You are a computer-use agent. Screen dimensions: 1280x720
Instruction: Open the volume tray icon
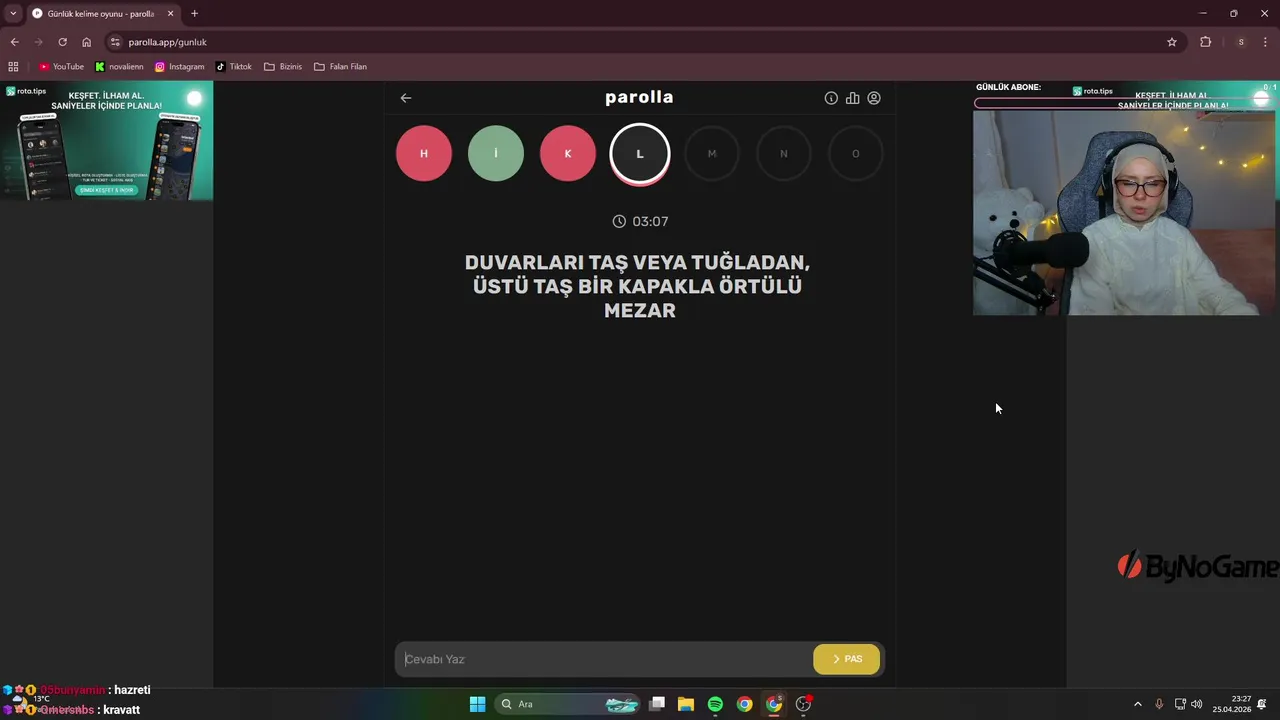click(x=1197, y=704)
